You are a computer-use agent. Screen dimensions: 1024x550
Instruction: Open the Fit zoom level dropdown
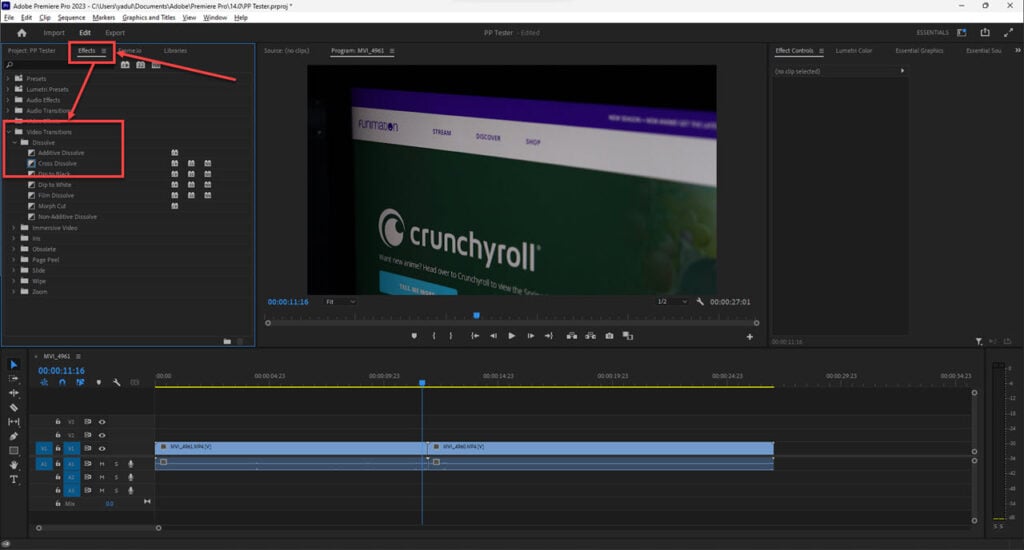pyautogui.click(x=340, y=302)
